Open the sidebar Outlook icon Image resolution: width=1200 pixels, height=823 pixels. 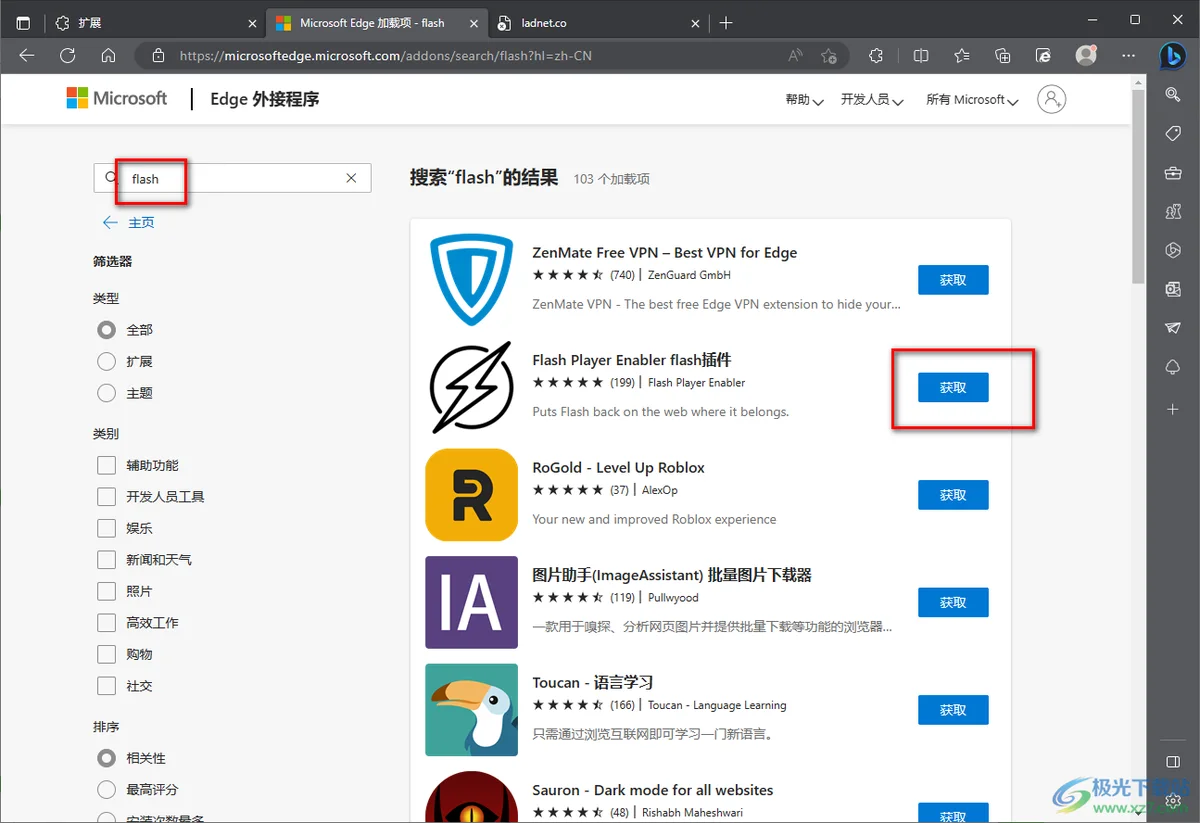pyautogui.click(x=1173, y=289)
